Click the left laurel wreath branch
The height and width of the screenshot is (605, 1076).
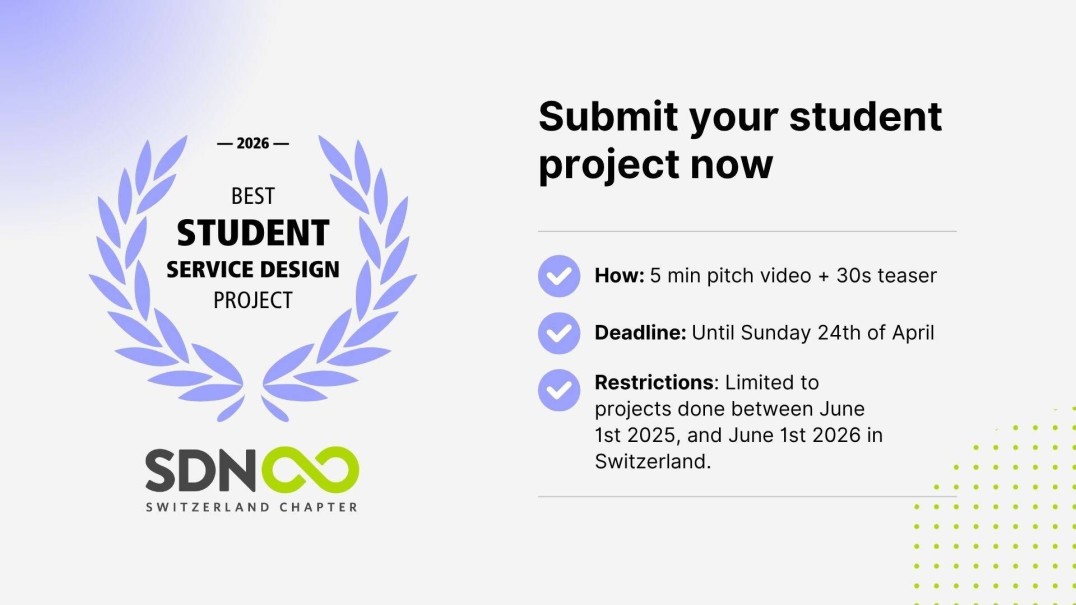150,290
